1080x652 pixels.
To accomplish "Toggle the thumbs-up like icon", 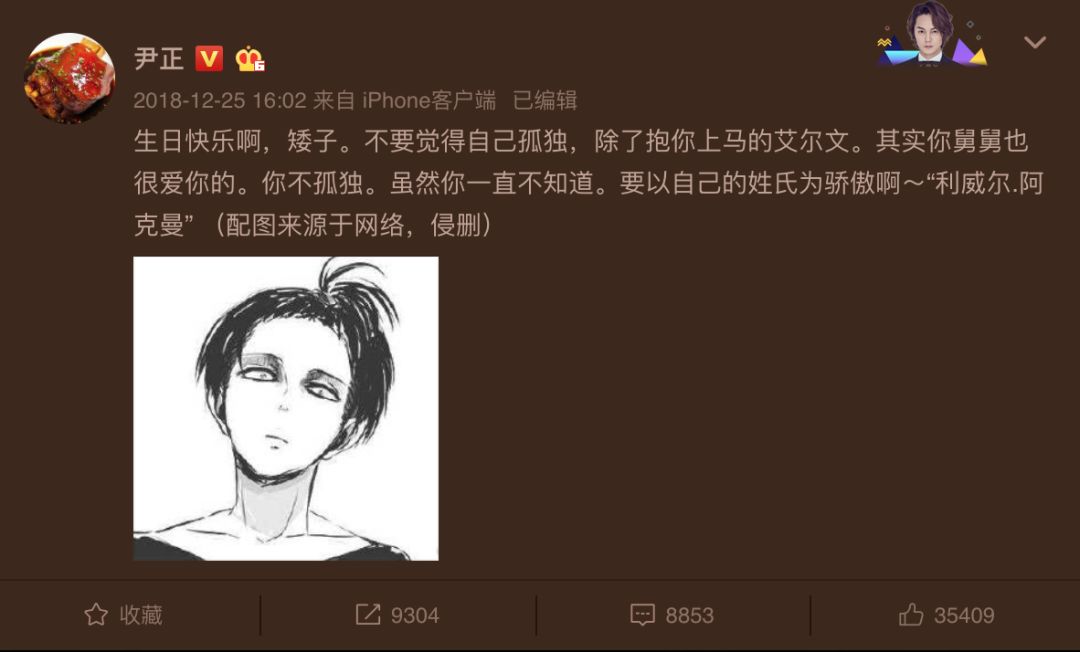I will point(911,614).
